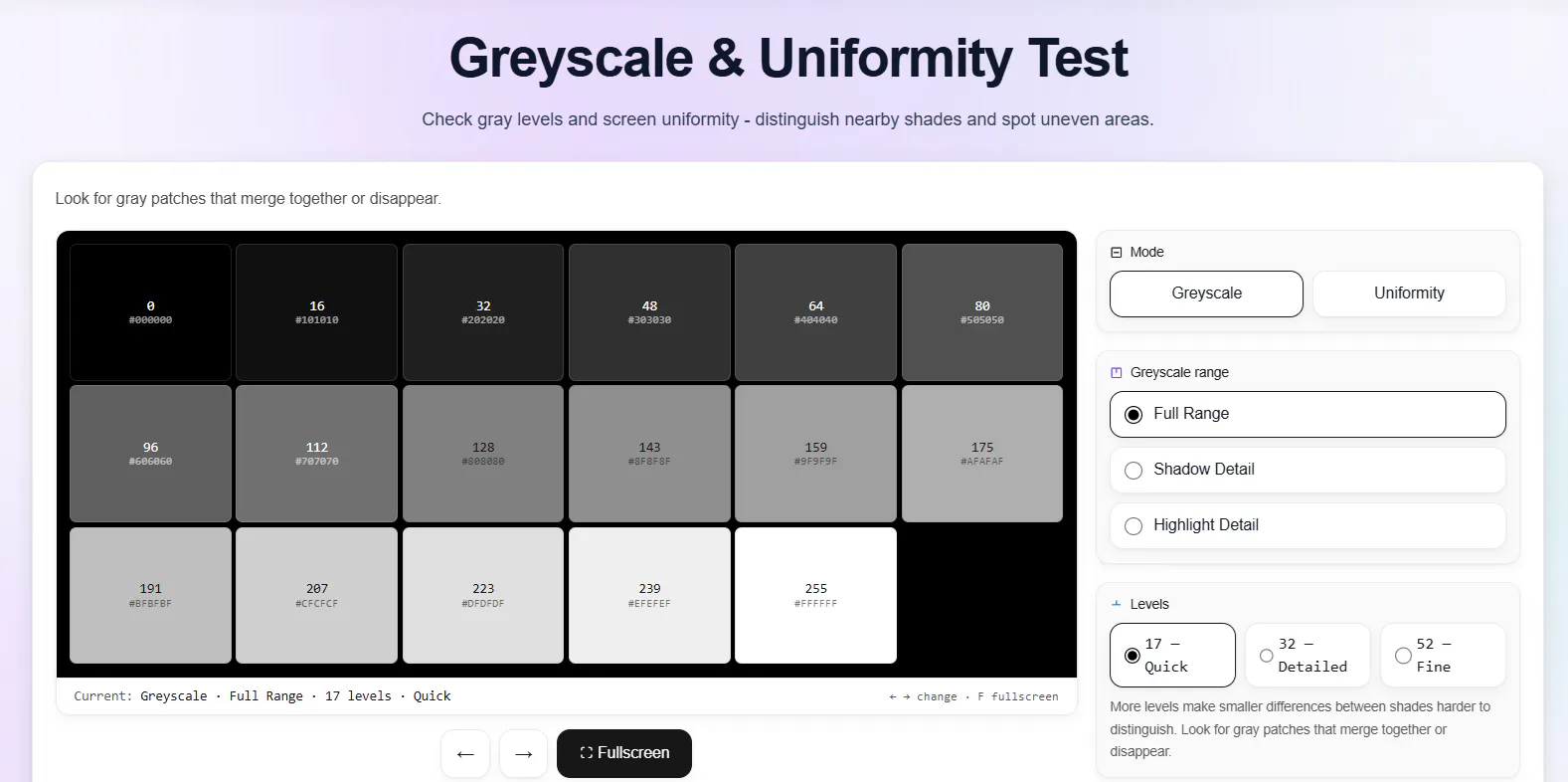This screenshot has height=782, width=1568.
Task: Click the grey patch labeled 16 #101010
Action: pyautogui.click(x=316, y=312)
